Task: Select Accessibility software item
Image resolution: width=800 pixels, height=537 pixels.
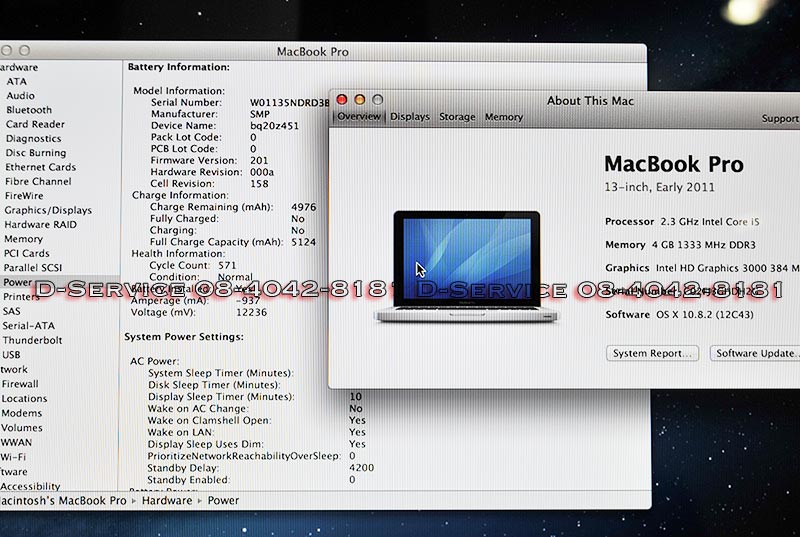Action: (30, 487)
